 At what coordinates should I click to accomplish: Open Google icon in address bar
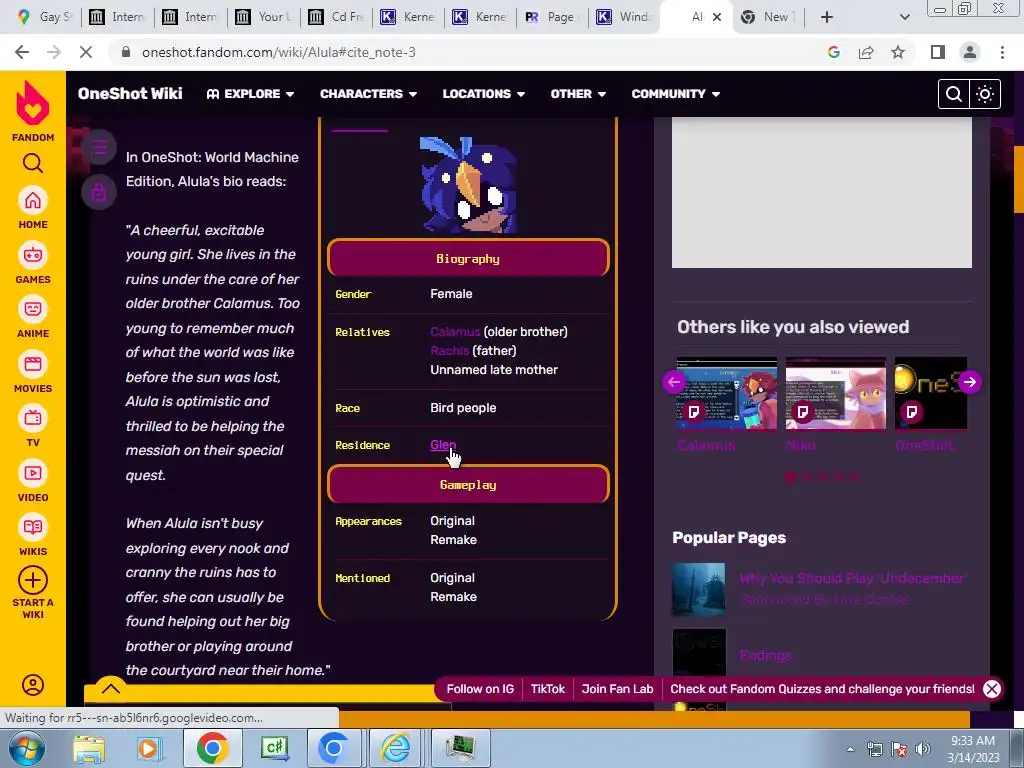tap(834, 52)
